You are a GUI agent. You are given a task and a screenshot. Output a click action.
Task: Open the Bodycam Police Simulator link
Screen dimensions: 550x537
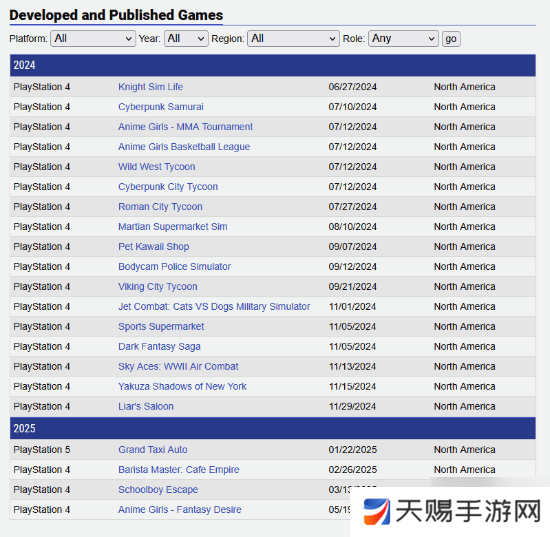coord(174,267)
